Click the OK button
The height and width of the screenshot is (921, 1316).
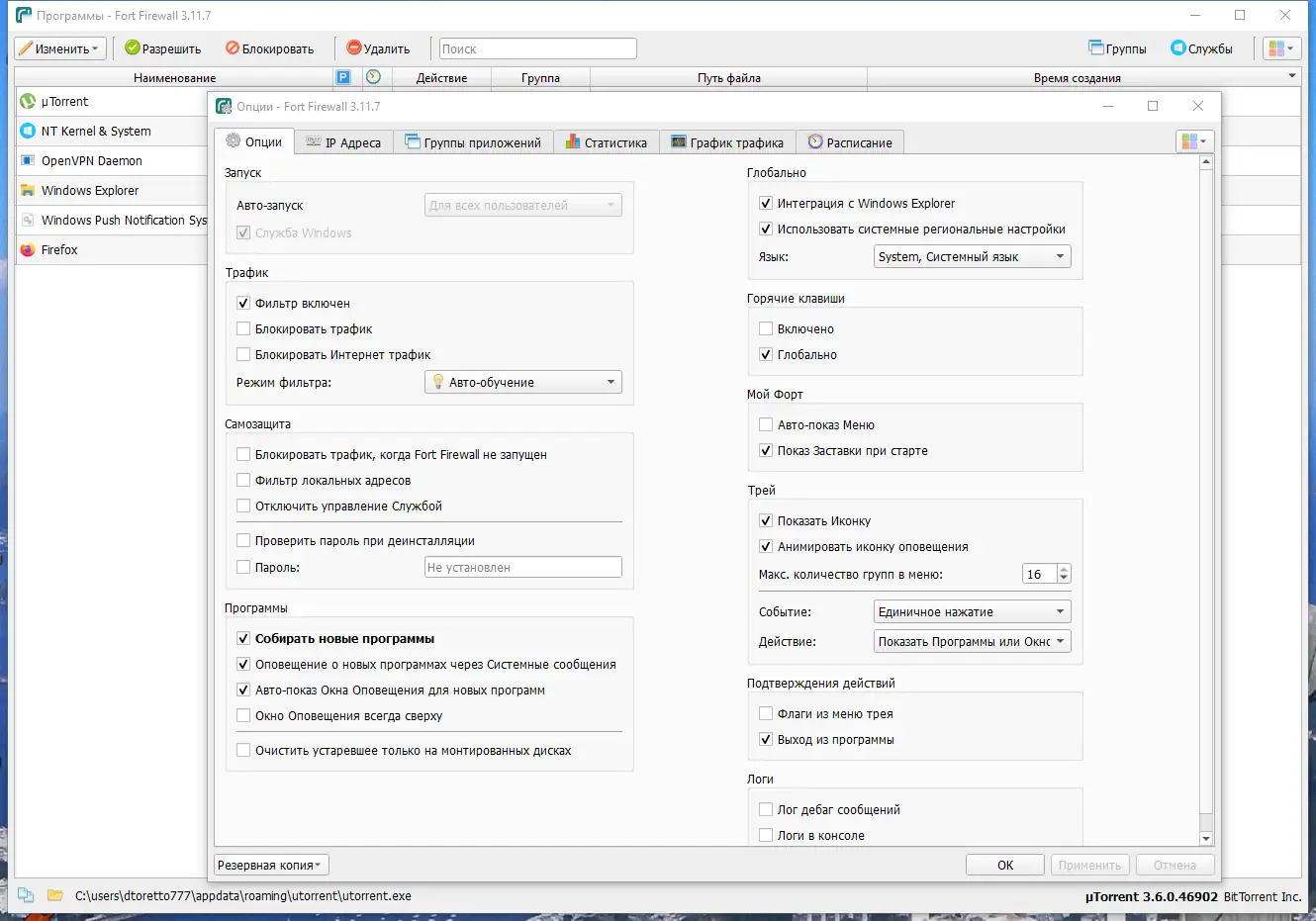point(1005,865)
